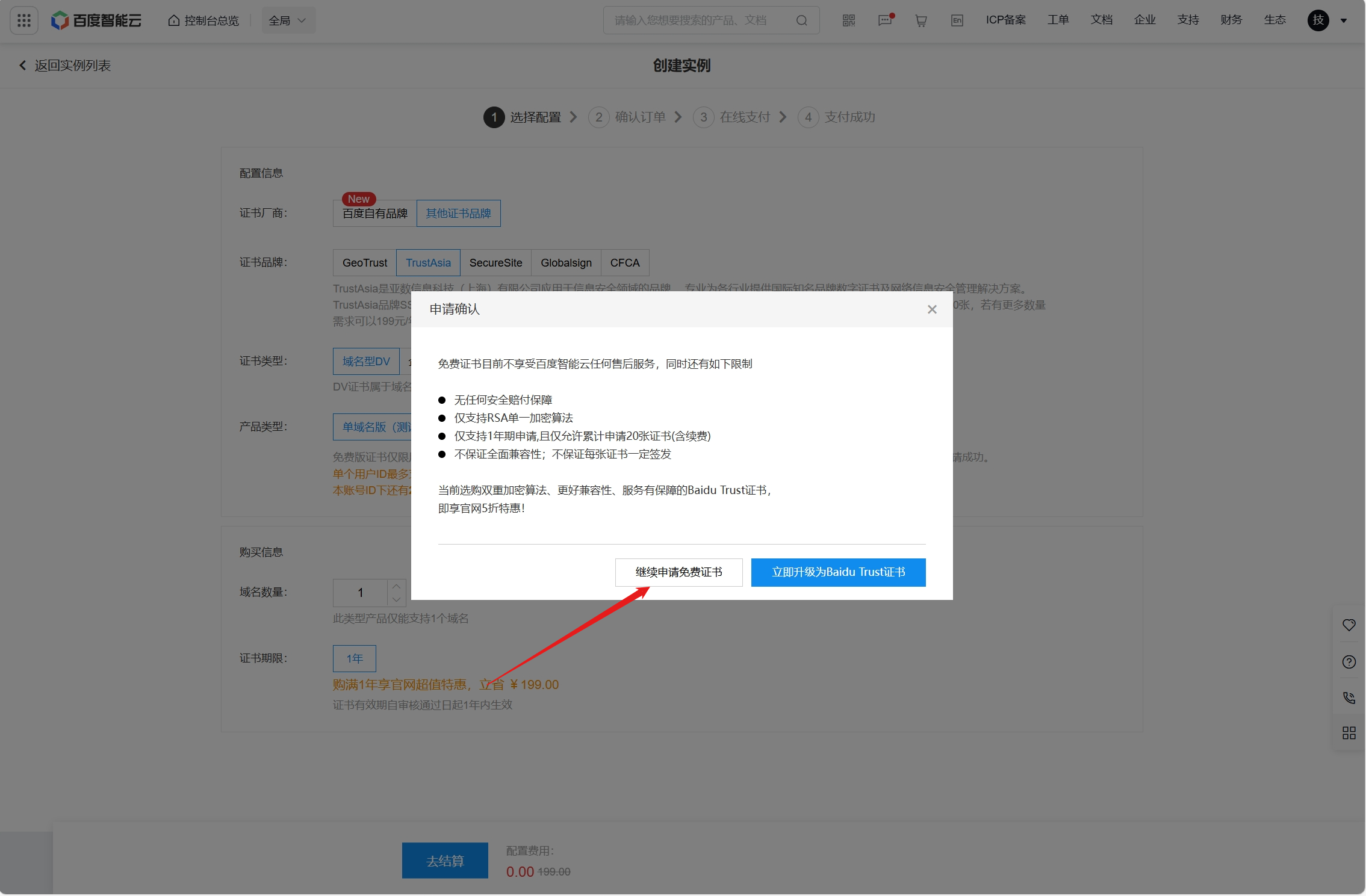Expand the 全局 region dropdown
The width and height of the screenshot is (1366, 896).
coord(288,20)
